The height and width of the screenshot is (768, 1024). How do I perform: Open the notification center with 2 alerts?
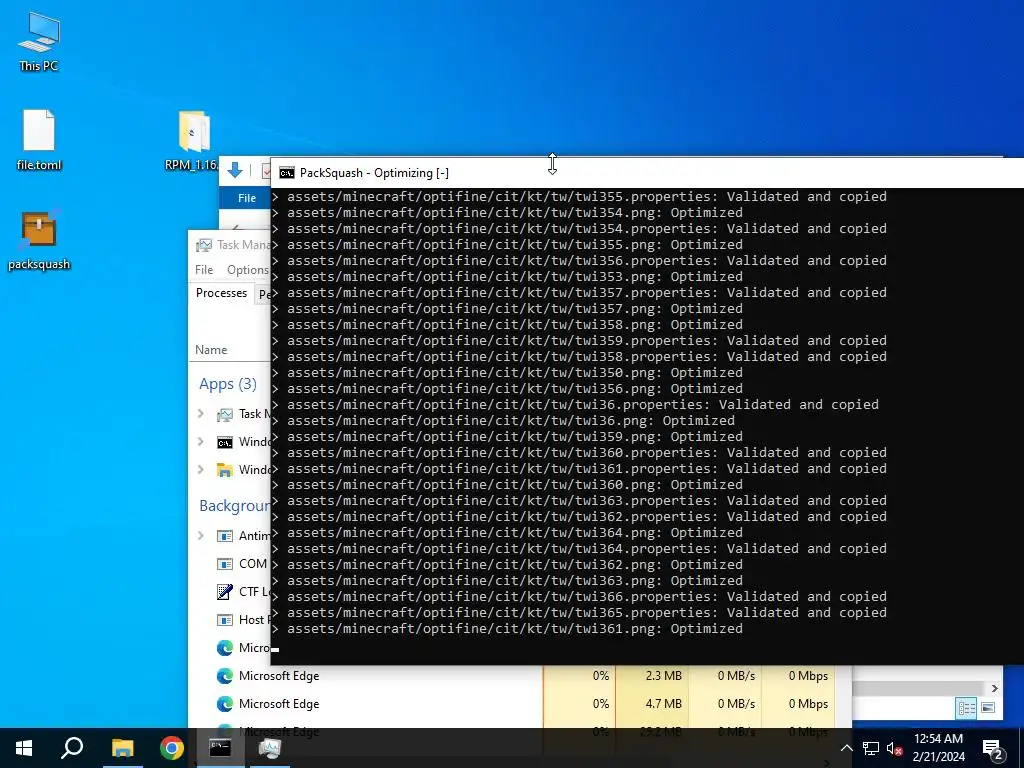pos(993,748)
